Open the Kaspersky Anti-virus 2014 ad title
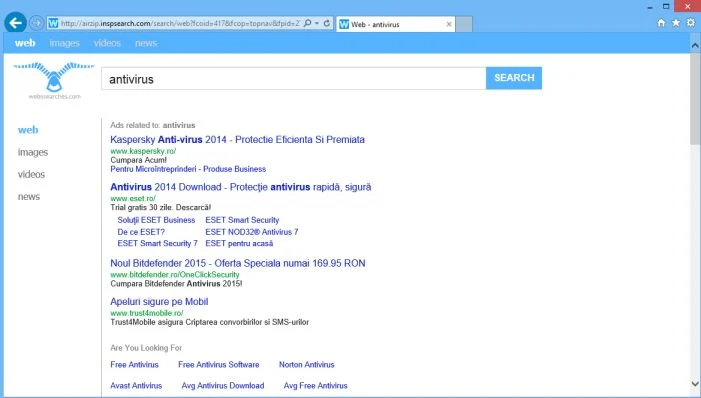This screenshot has height=398, width=701. click(237, 140)
